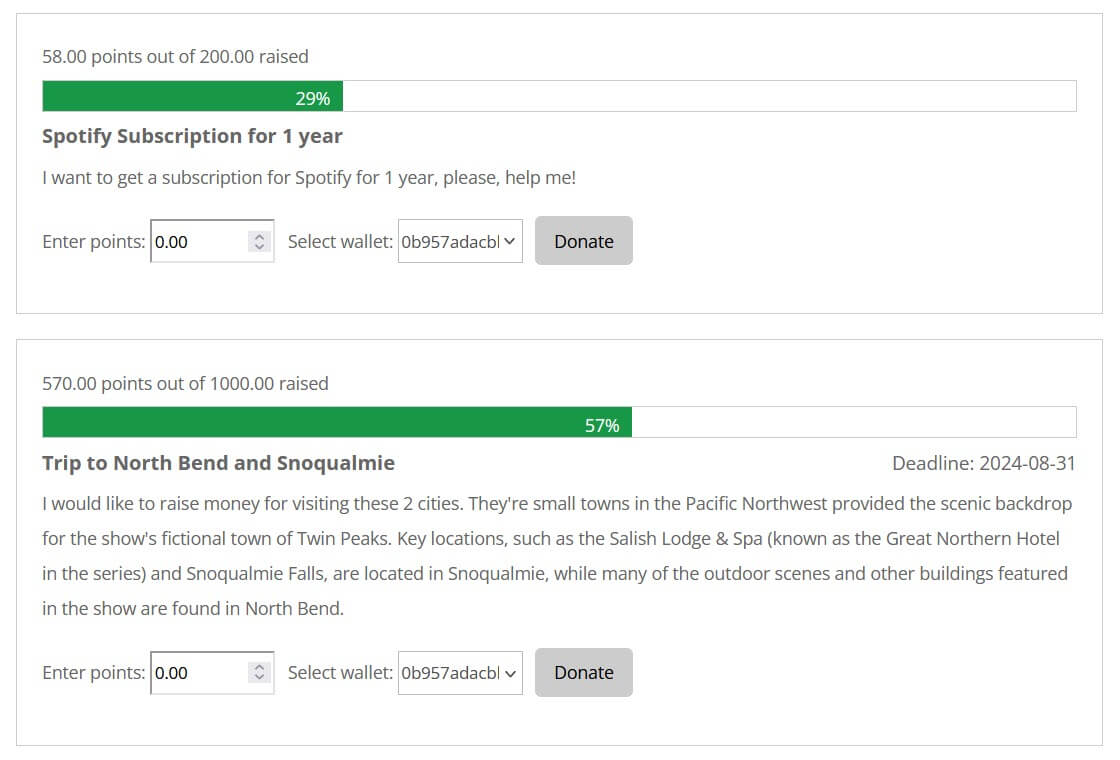Select the Spotify Subscription for 1 year title
The image size is (1120, 760).
192,136
